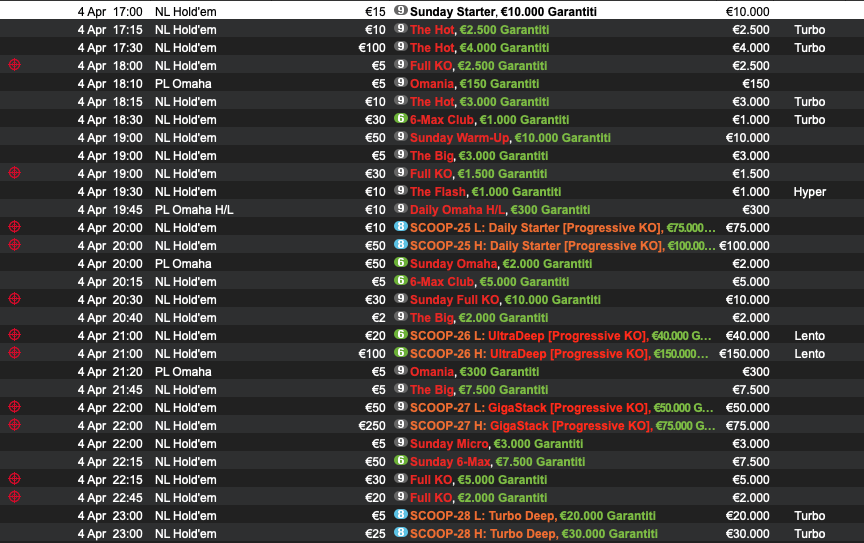Open The Big, €7.500 Garantiti tournament
This screenshot has width=864, height=543.
[x=479, y=390]
